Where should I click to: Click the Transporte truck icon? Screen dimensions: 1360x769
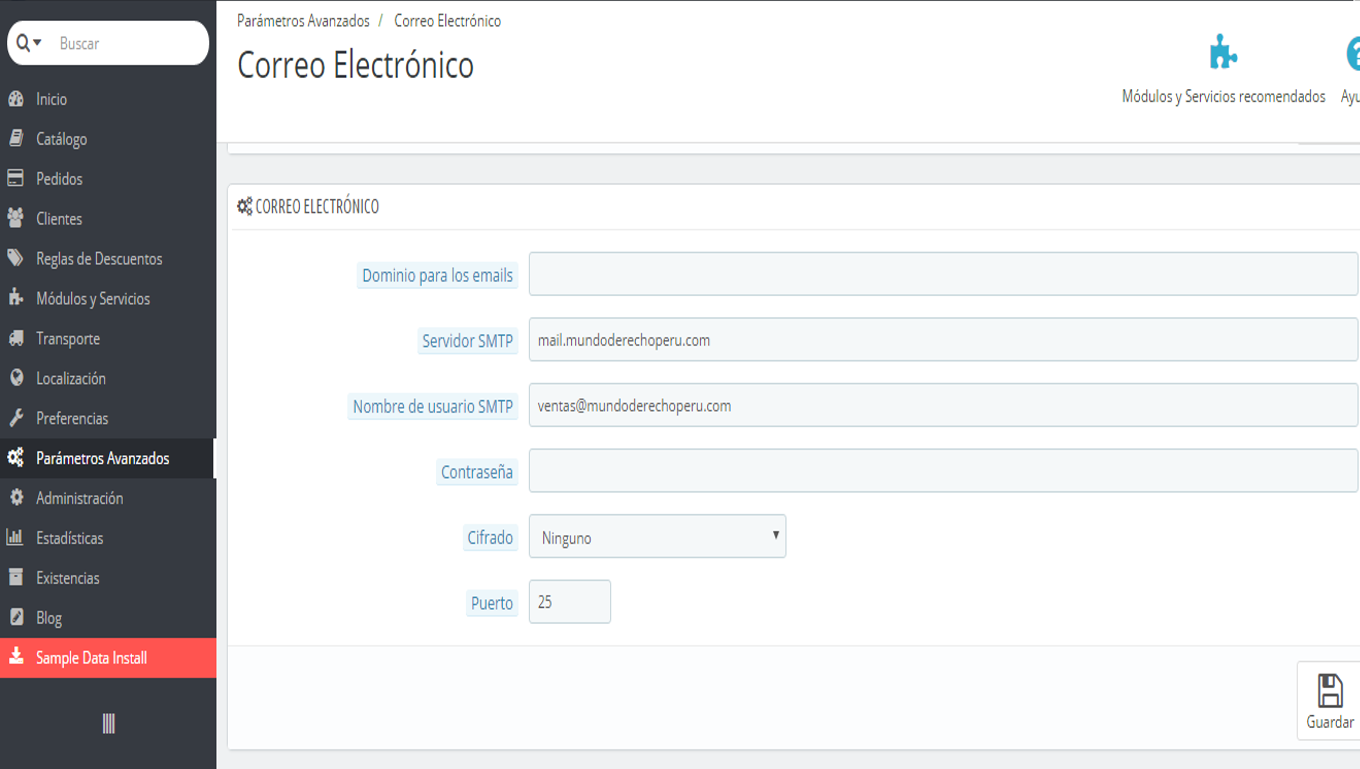click(x=16, y=339)
